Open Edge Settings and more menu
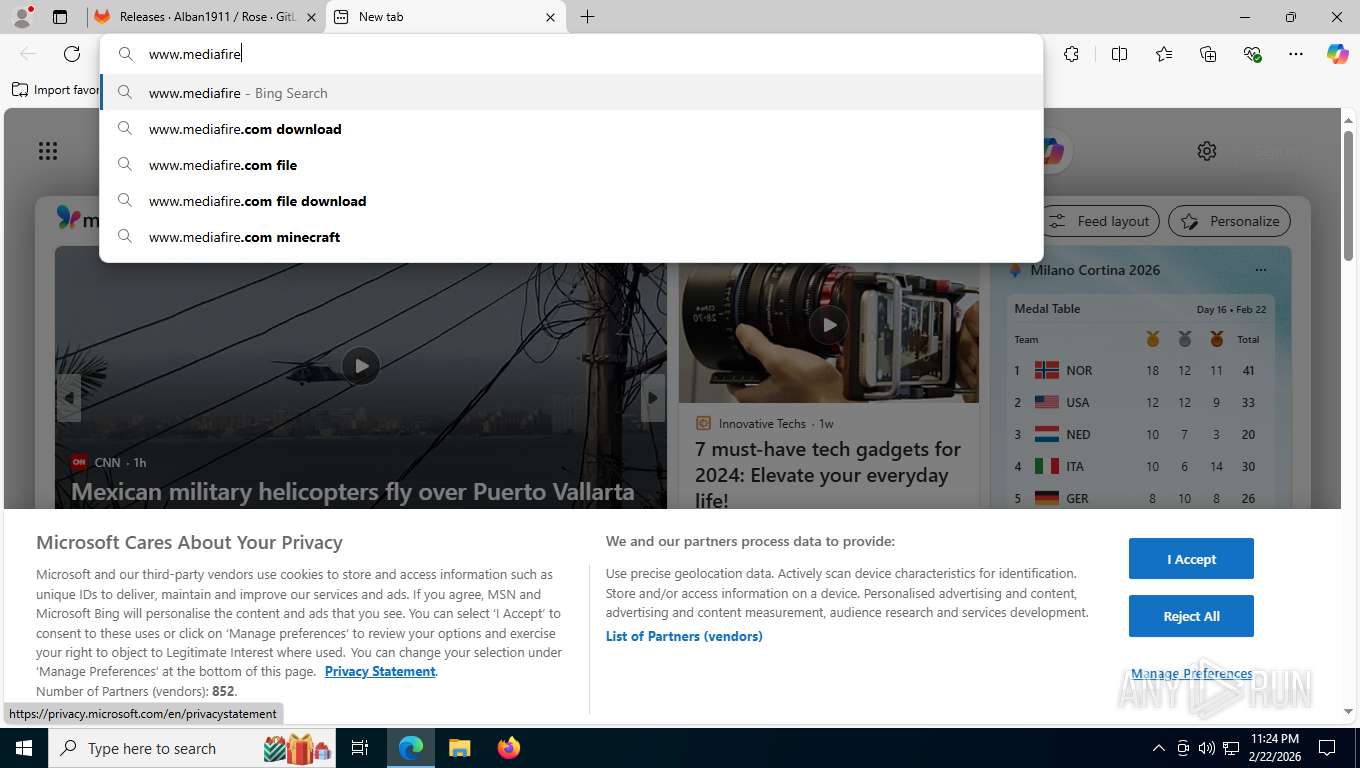The image size is (1360, 768). (1296, 54)
